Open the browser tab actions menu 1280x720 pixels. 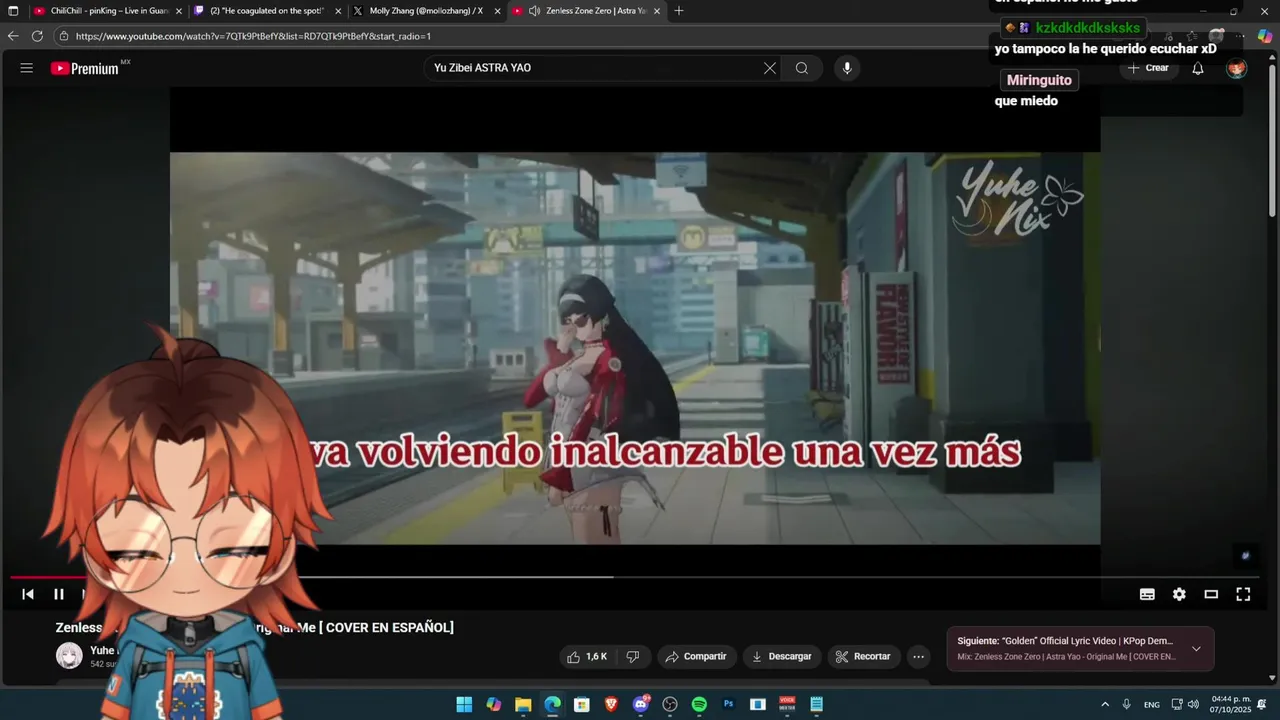point(13,11)
